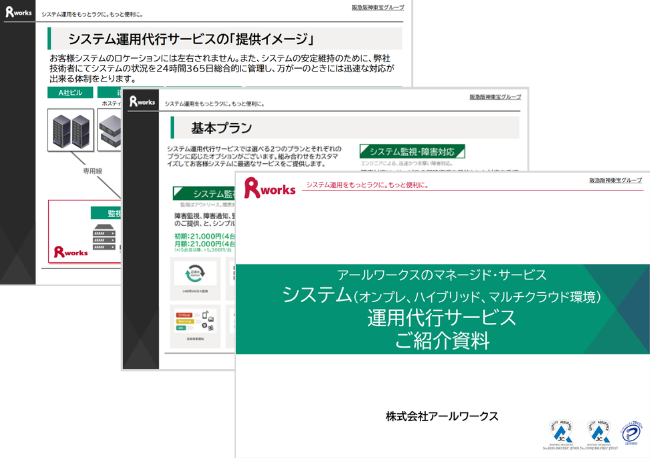Image resolution: width=650 pixels, height=458 pixels.
Task: Click the blue Privacy mark badge on the front slide
Action: pos(631,433)
